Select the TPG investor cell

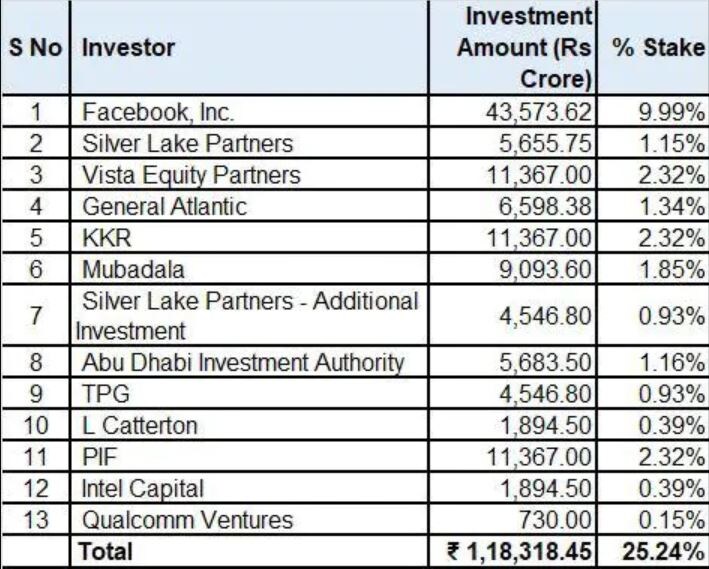(249, 394)
